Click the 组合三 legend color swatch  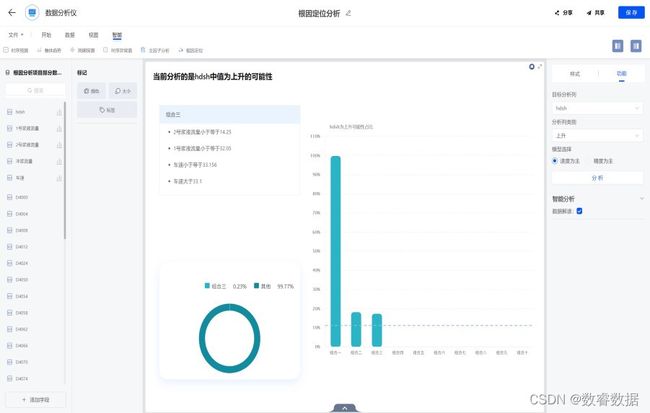(x=207, y=286)
